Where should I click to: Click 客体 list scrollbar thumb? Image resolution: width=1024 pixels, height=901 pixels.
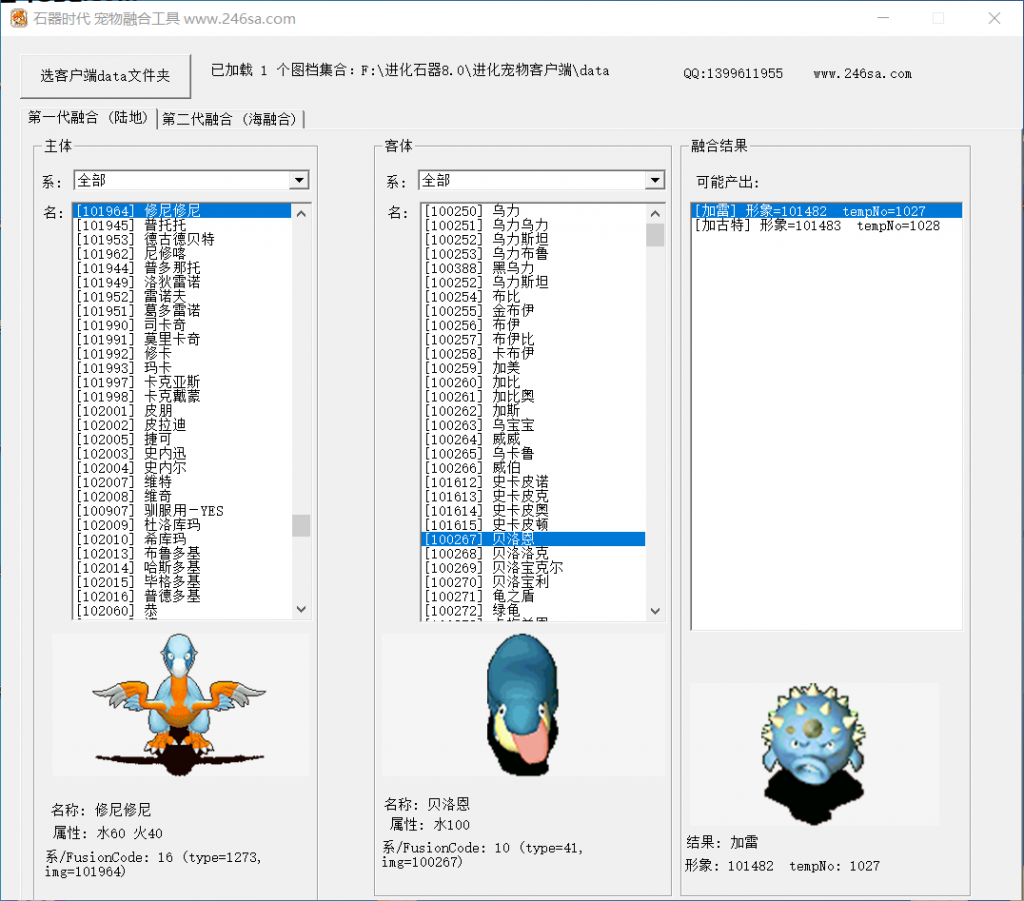tap(655, 235)
